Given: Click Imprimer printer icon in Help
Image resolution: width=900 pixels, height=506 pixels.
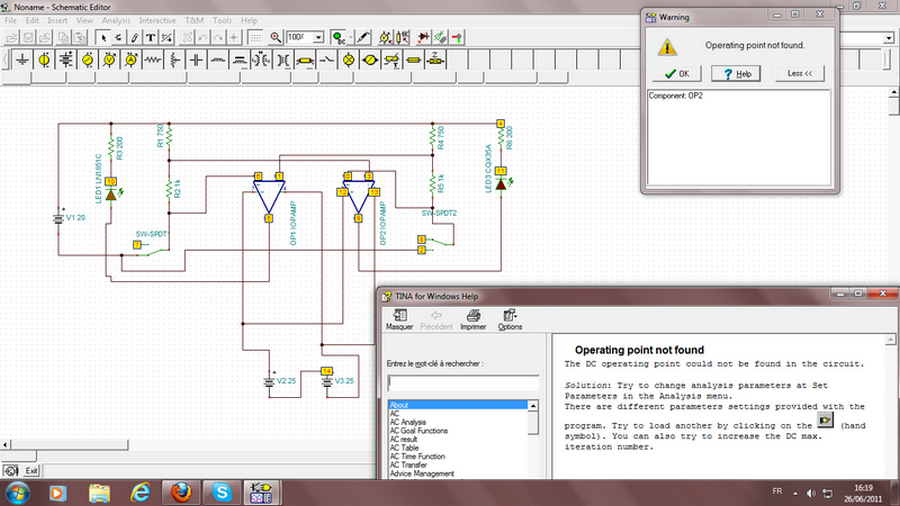Looking at the screenshot, I should click(x=473, y=316).
